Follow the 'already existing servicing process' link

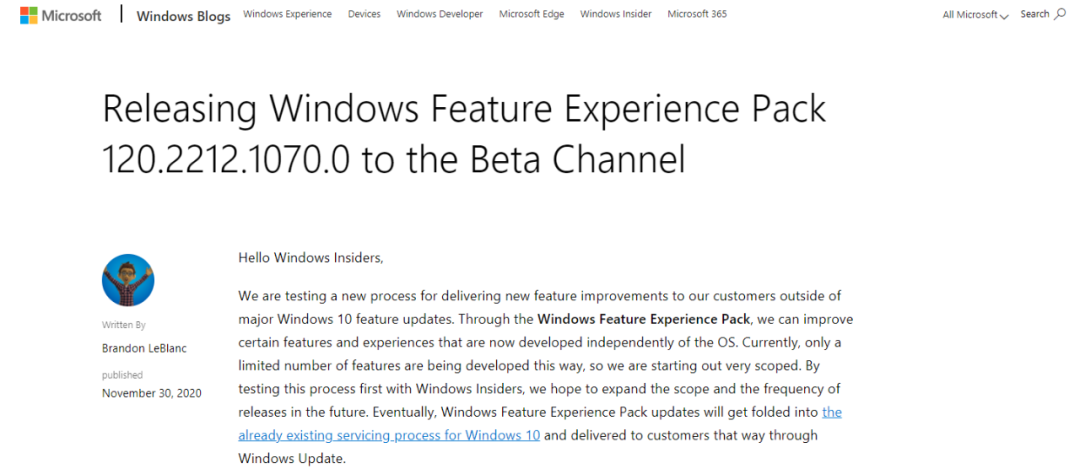(x=389, y=435)
